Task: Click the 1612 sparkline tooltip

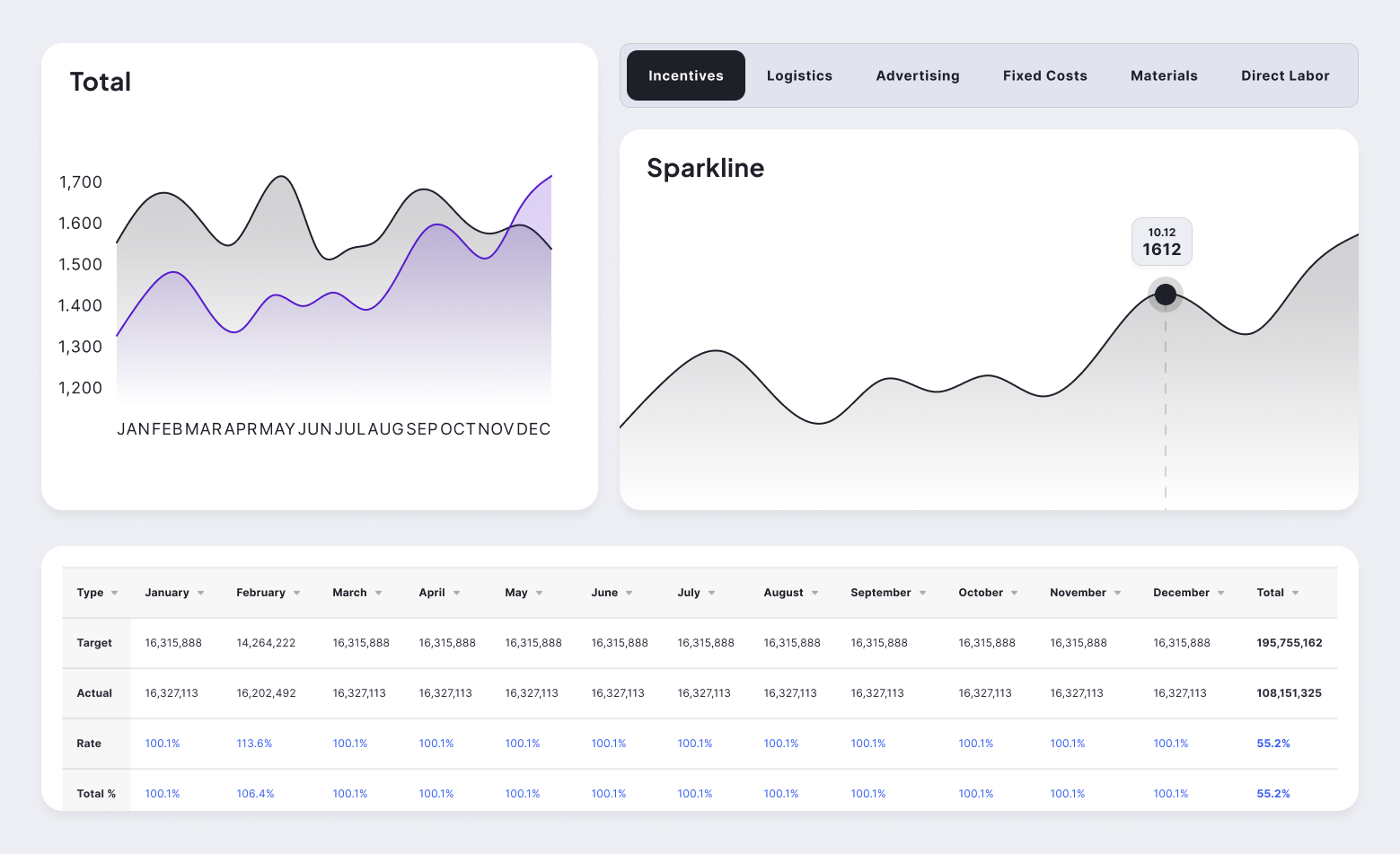Action: coord(1161,242)
